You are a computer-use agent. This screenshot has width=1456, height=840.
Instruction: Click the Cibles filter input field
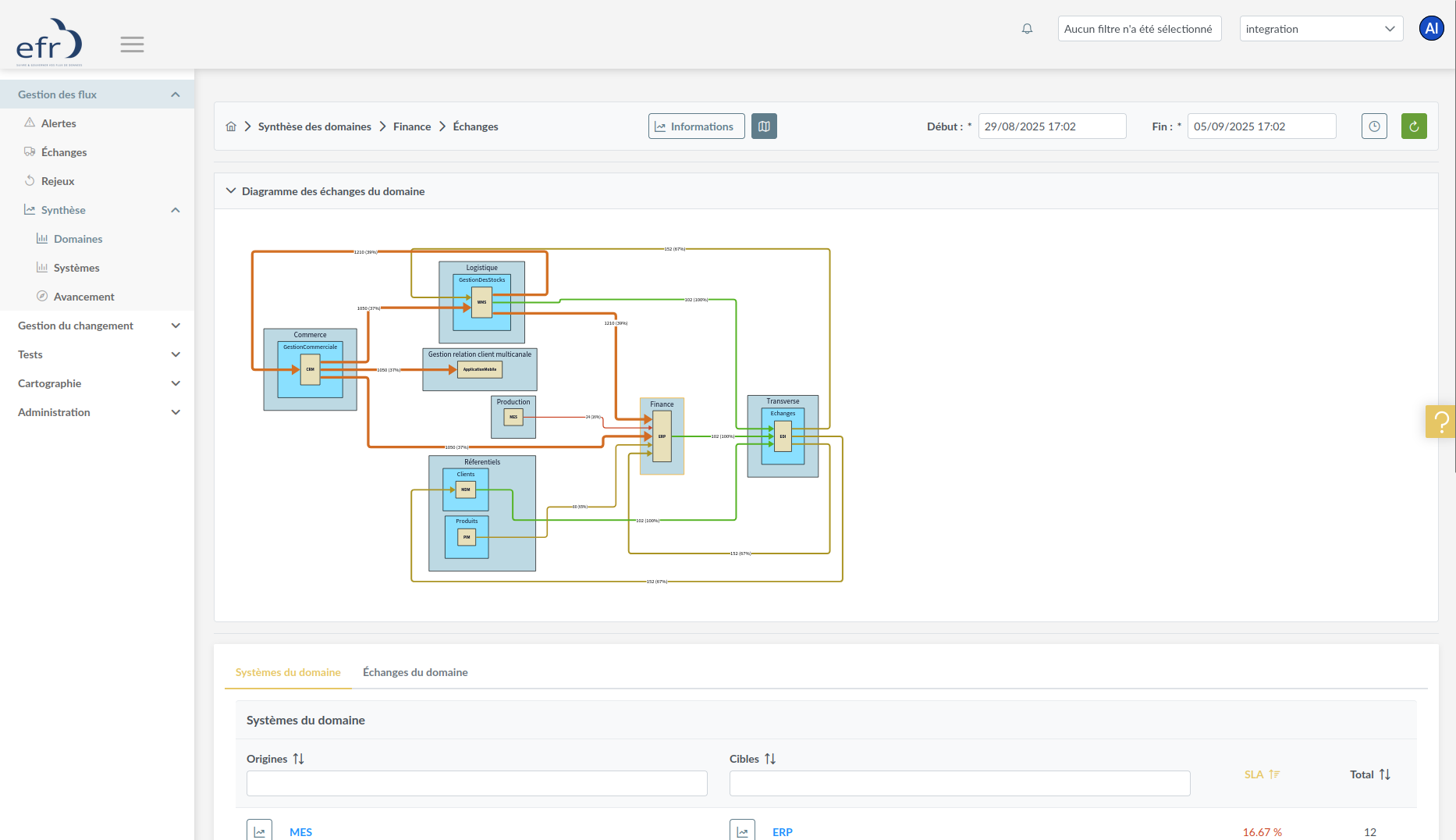(959, 783)
